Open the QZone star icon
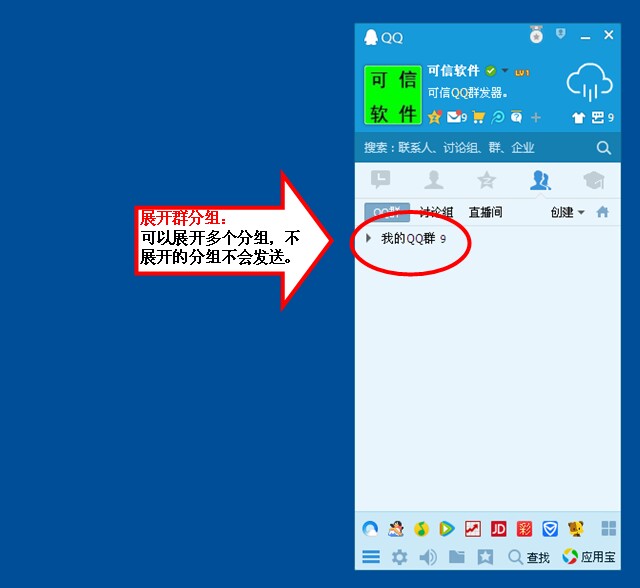This screenshot has height=588, width=640. pos(435,117)
